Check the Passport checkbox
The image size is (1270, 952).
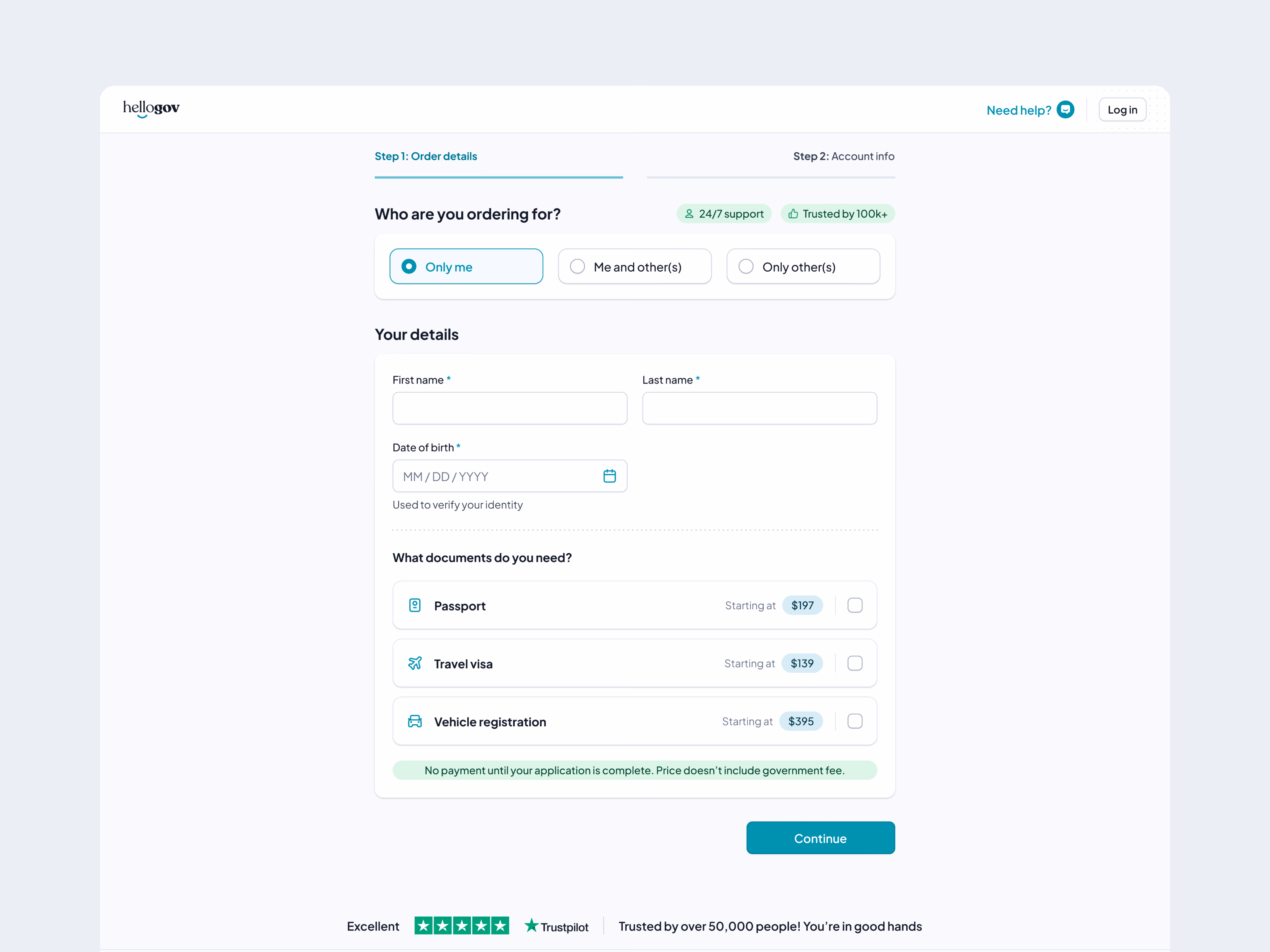(855, 605)
